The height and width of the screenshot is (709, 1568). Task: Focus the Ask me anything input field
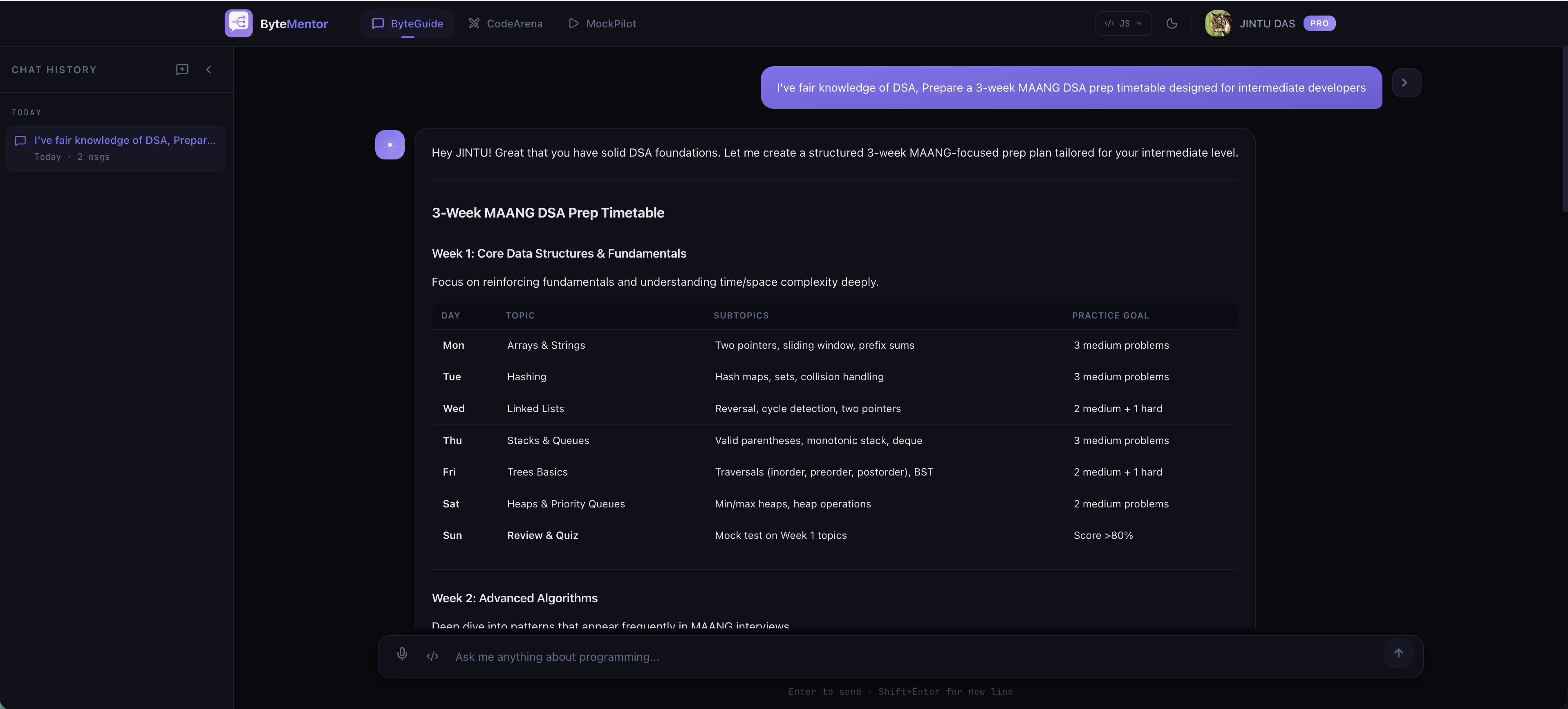click(913, 657)
